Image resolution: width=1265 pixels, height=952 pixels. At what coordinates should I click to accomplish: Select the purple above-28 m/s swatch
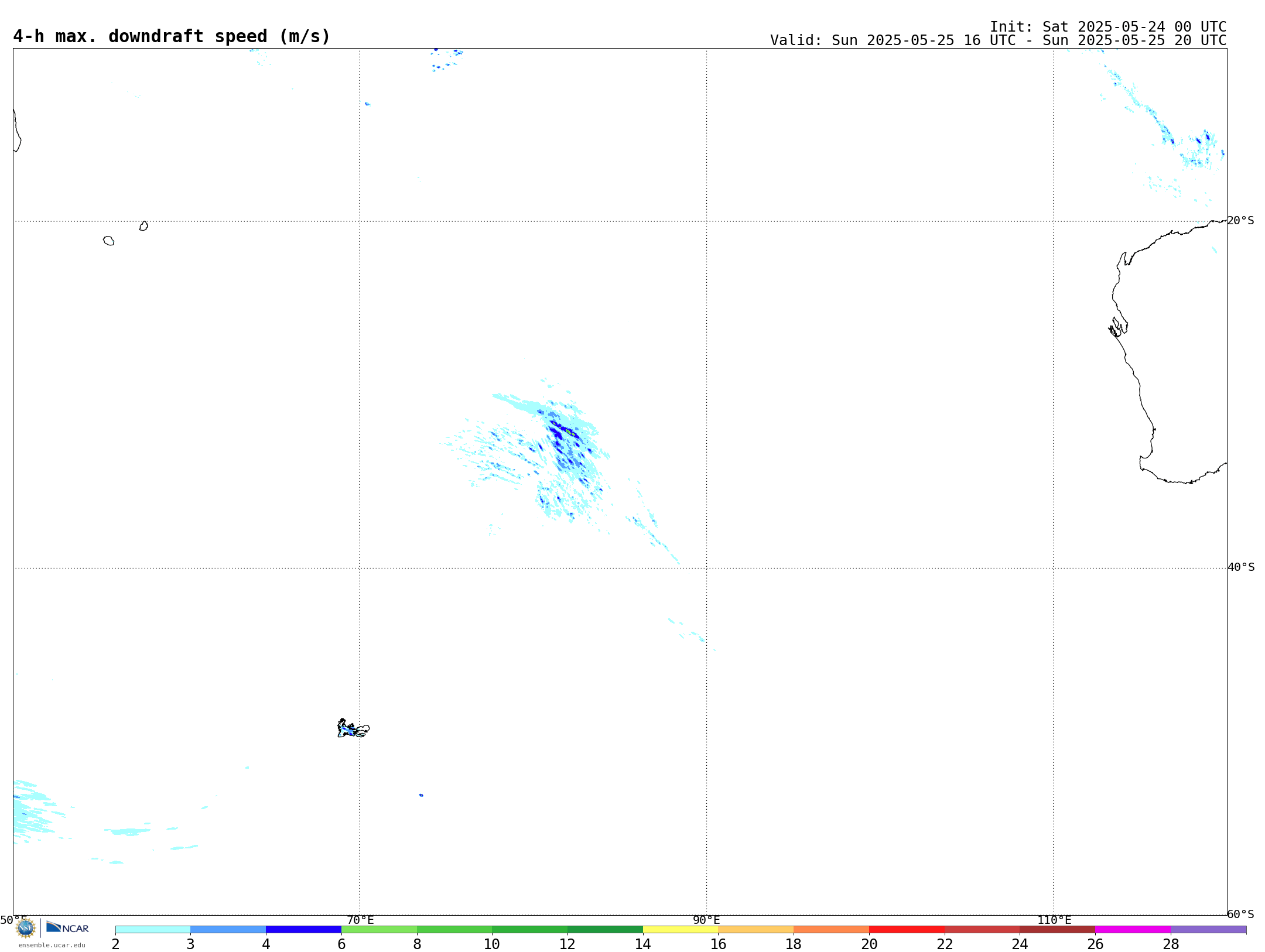point(1208,929)
